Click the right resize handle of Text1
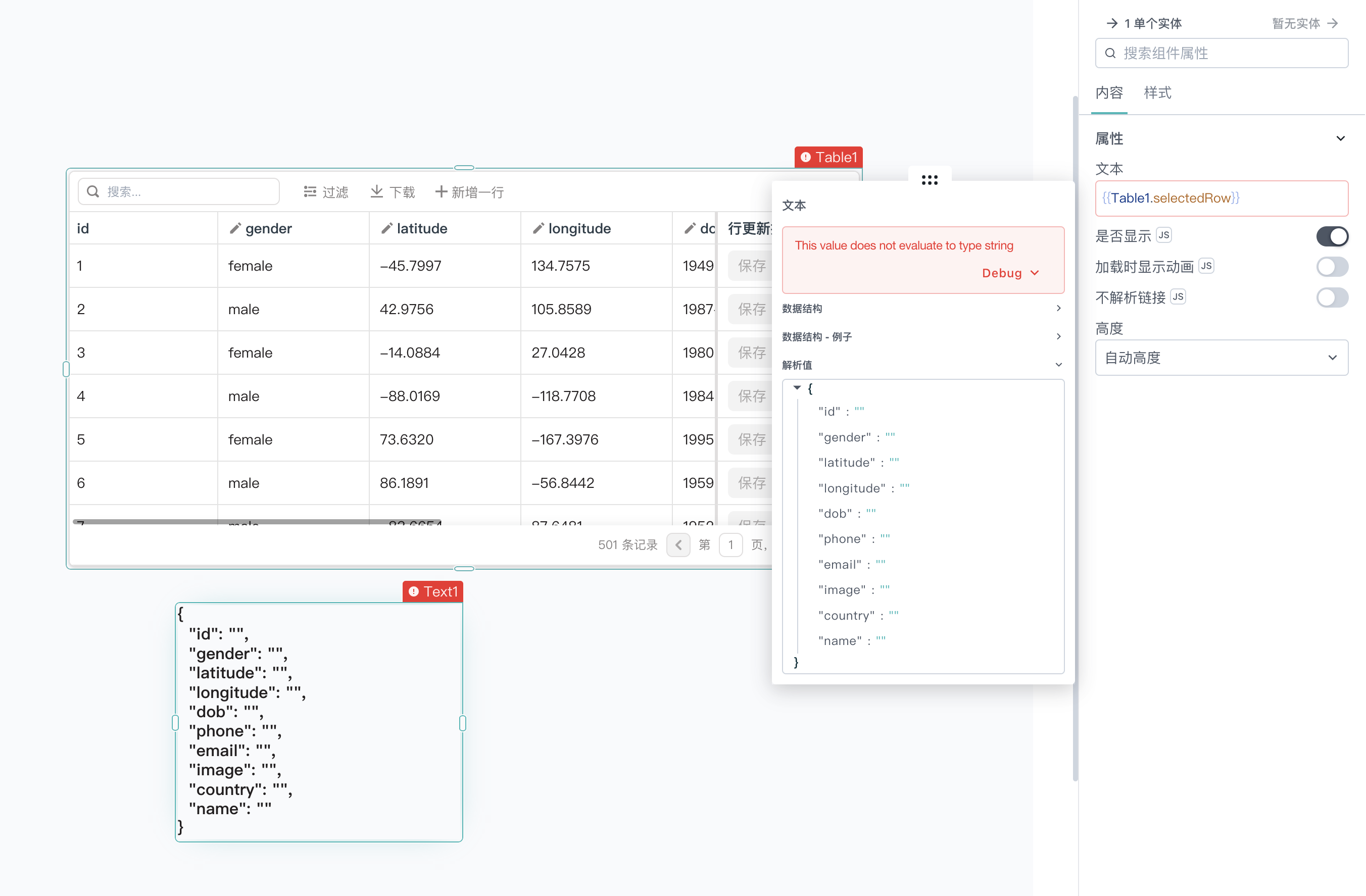Screen dimensions: 1366x896 463,723
